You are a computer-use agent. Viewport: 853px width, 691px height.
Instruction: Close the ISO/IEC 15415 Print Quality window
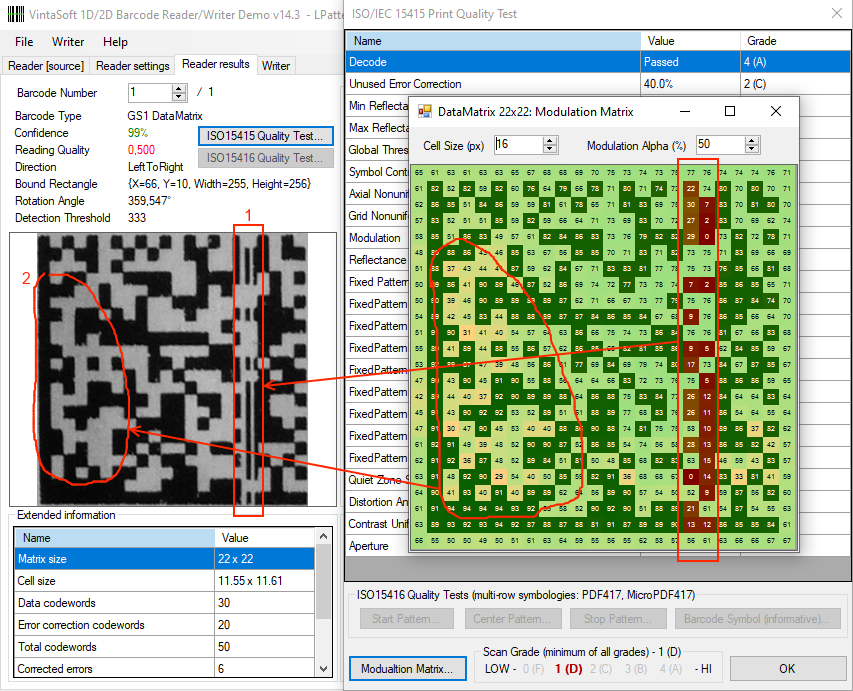(836, 13)
